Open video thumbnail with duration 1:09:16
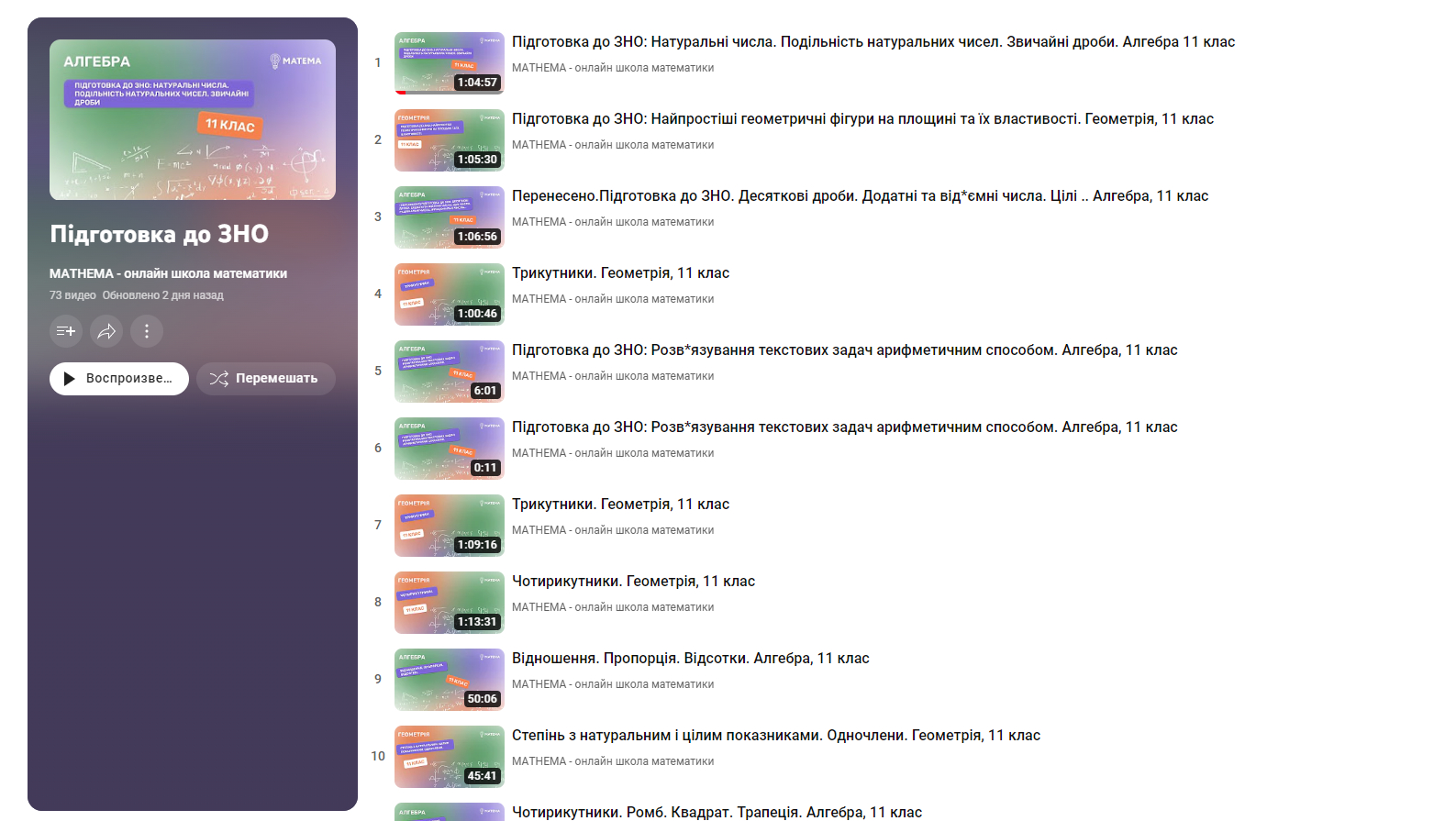This screenshot has height=821, width=1456. [x=450, y=526]
